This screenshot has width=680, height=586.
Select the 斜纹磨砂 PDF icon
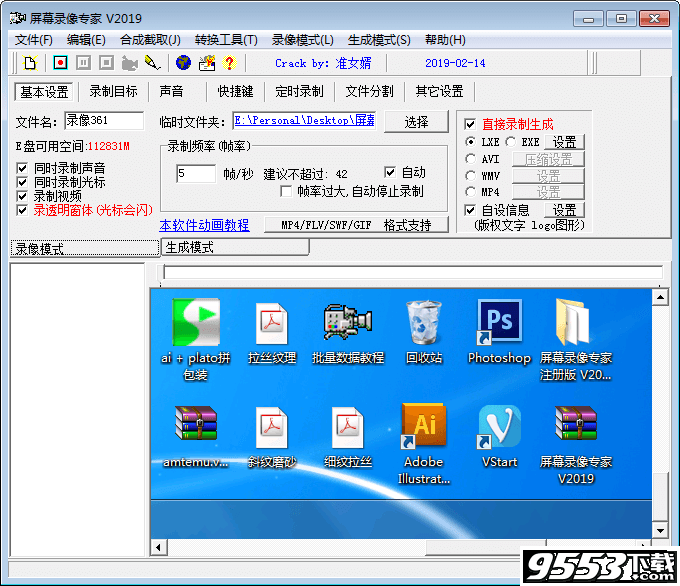click(272, 427)
